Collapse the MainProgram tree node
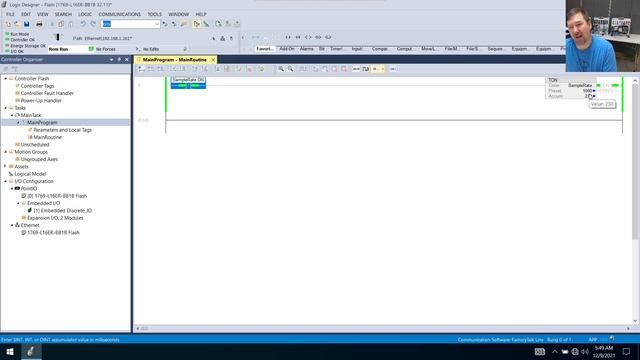The image size is (640, 360). point(18,122)
